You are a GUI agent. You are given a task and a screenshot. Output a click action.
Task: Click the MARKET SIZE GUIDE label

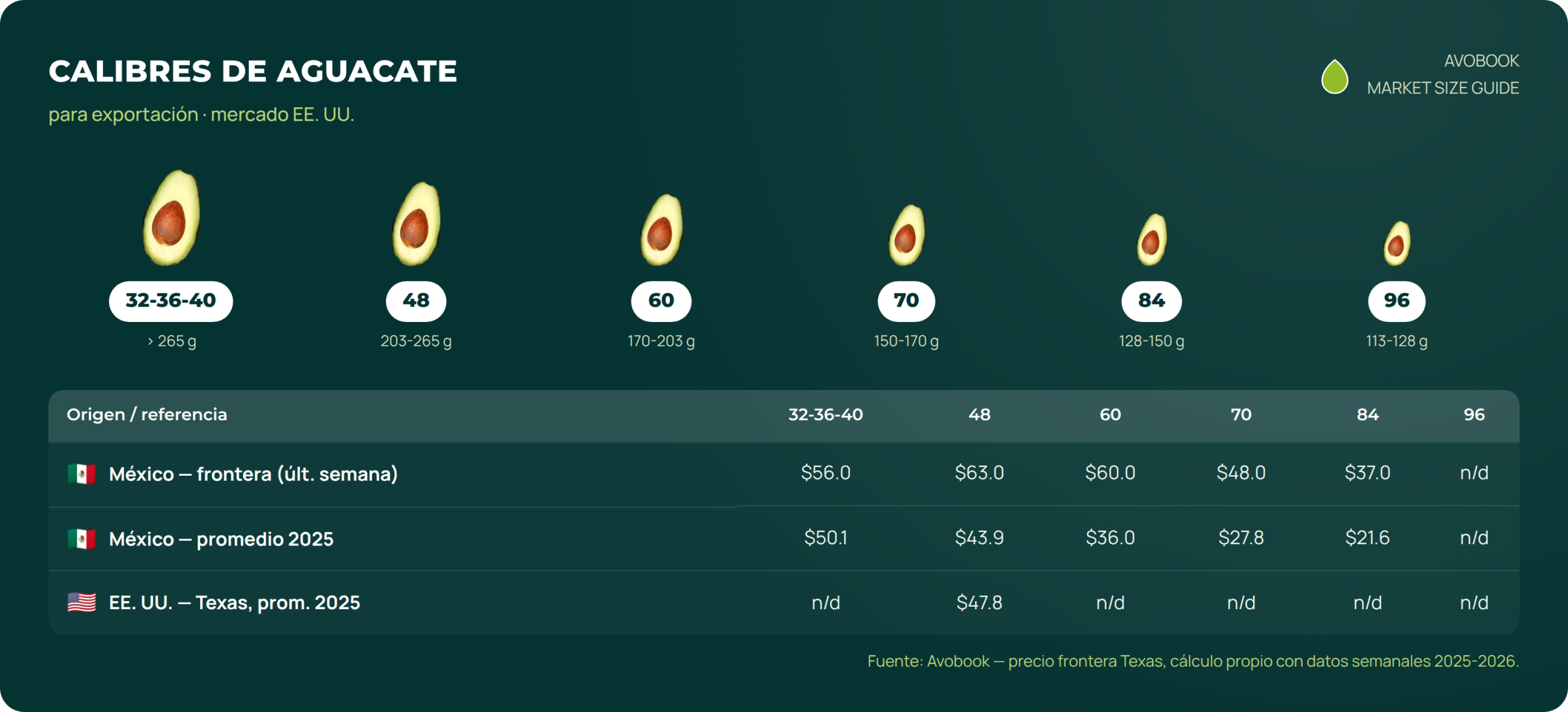(1443, 88)
